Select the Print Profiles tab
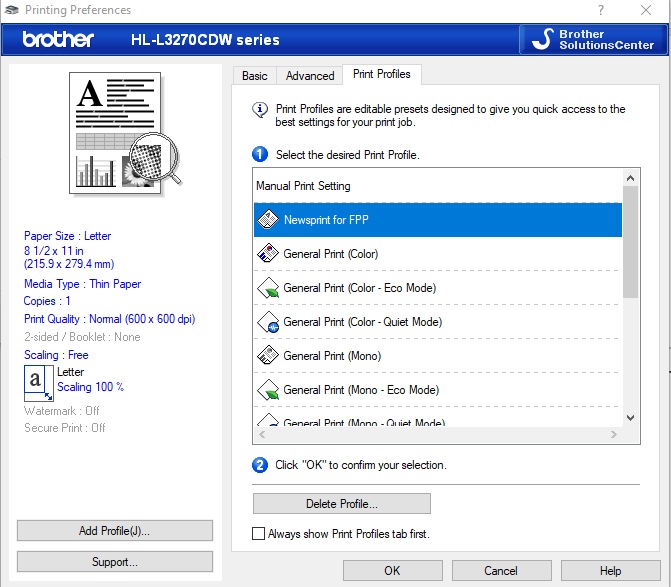Viewport: 671px width, 587px height. tap(382, 74)
